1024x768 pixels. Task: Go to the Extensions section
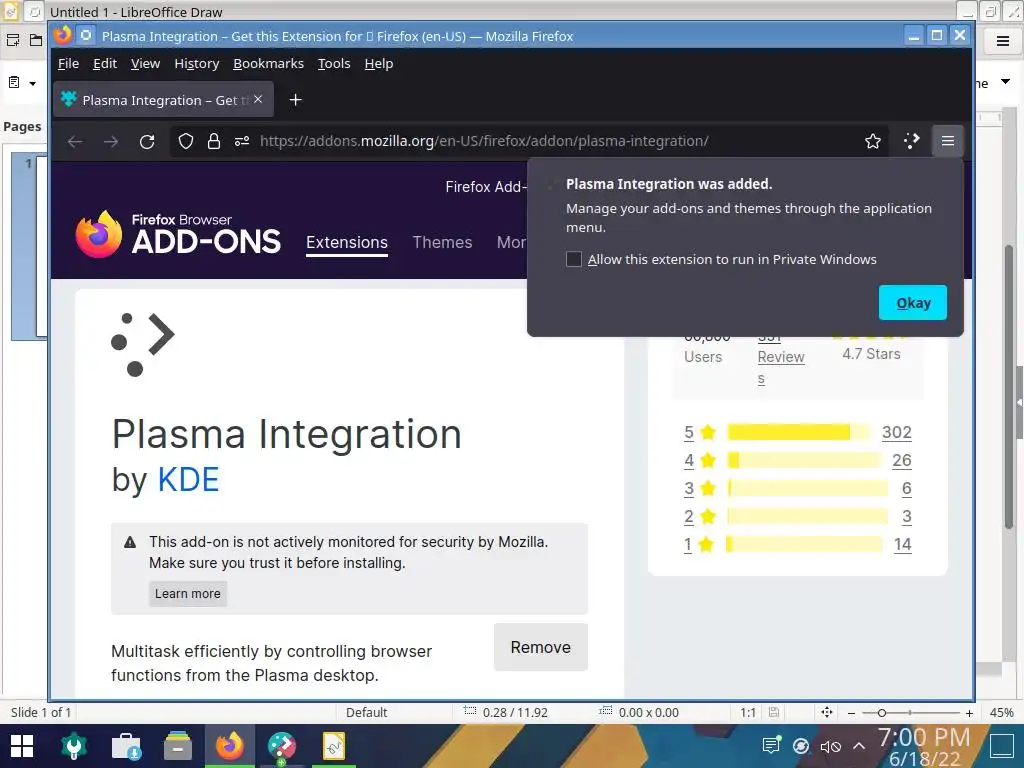(x=347, y=242)
